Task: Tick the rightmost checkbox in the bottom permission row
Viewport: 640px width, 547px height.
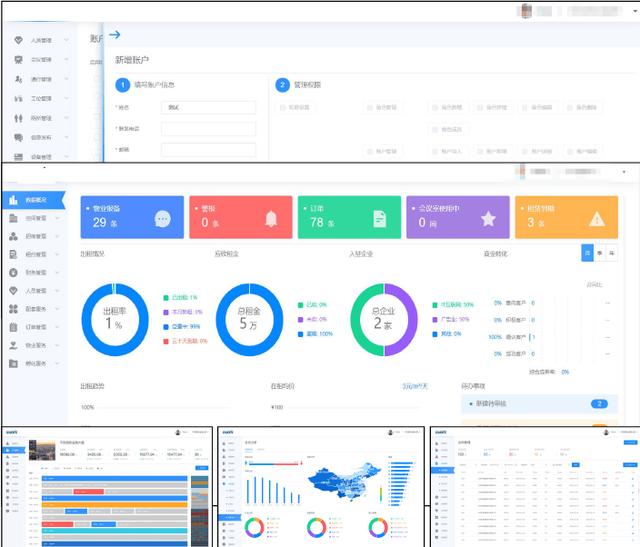Action: pos(570,151)
